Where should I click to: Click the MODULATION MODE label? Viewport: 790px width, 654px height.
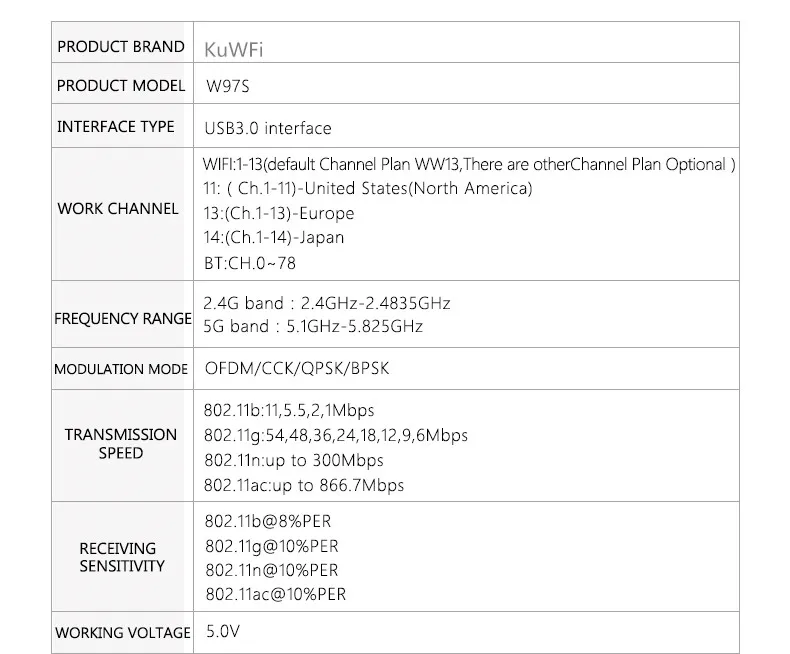tap(121, 369)
